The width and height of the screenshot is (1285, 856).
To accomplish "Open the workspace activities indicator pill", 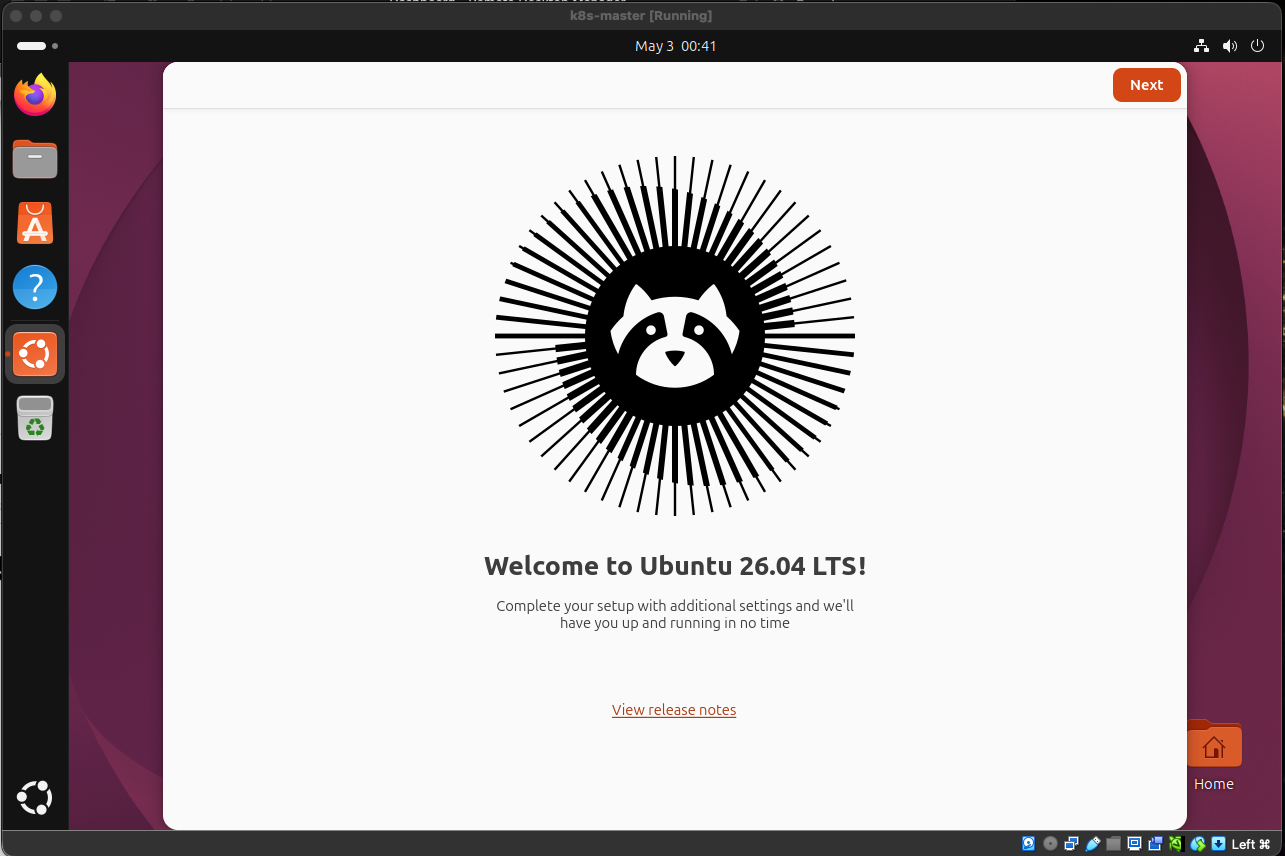I will [37, 46].
